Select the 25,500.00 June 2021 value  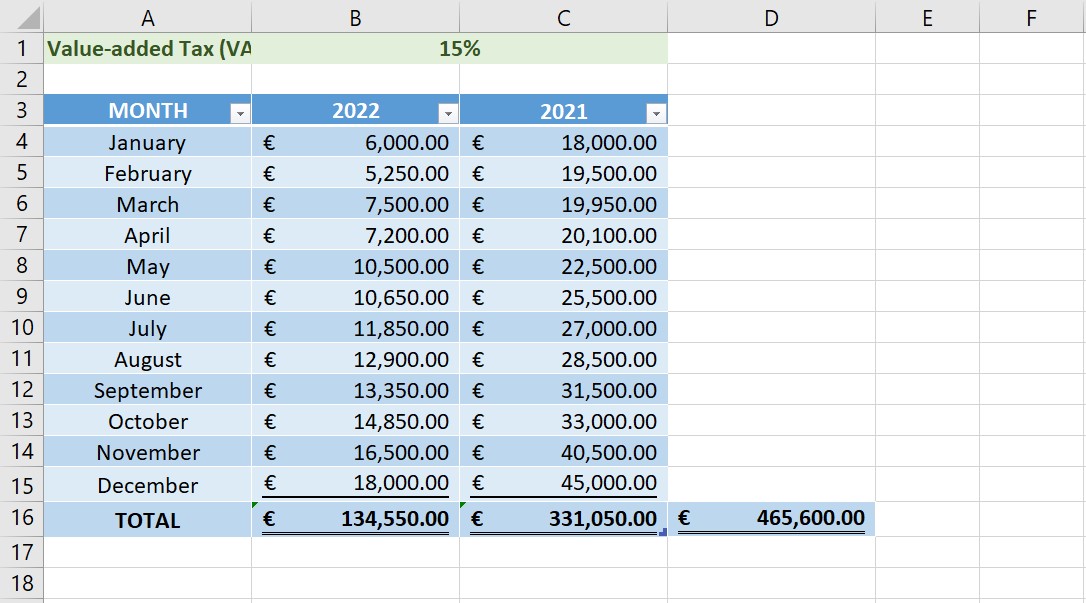(564, 296)
